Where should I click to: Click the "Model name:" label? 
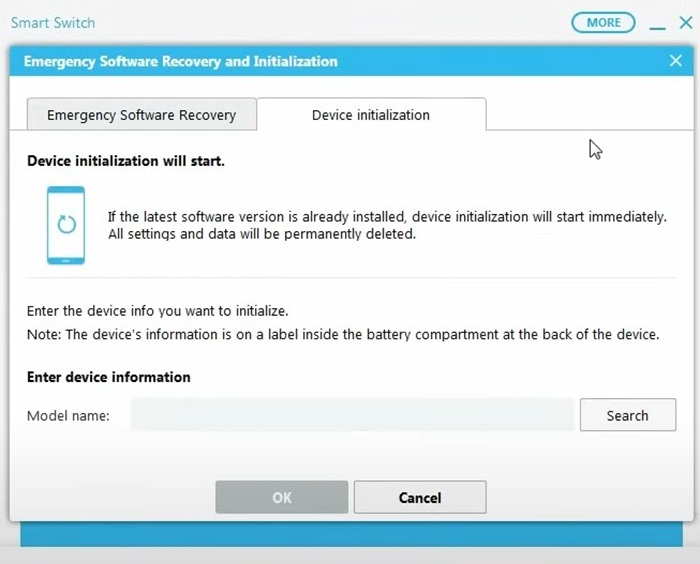[x=68, y=416]
